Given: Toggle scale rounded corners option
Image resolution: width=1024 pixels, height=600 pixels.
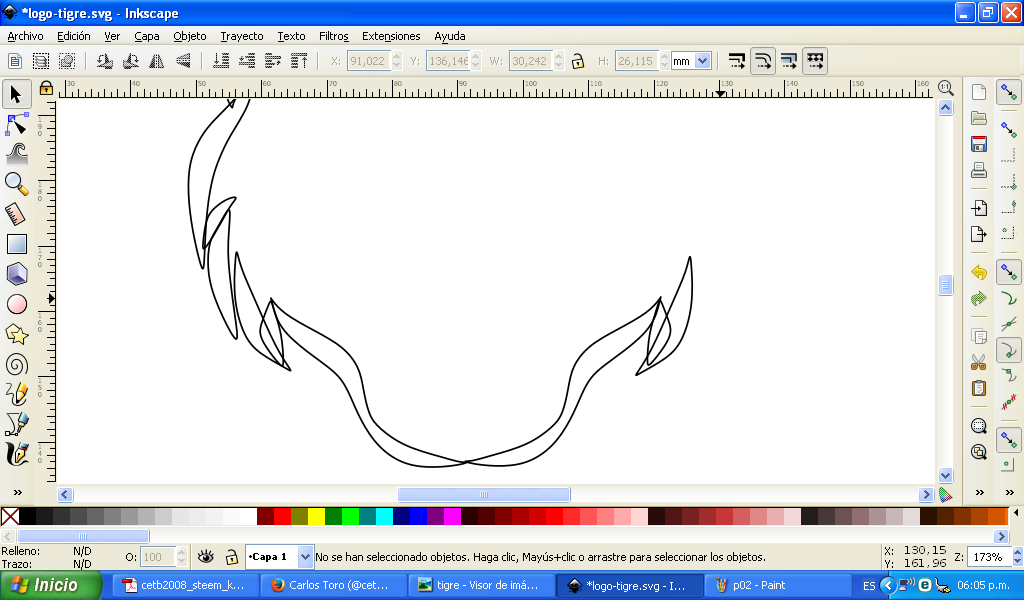Looking at the screenshot, I should 763,61.
